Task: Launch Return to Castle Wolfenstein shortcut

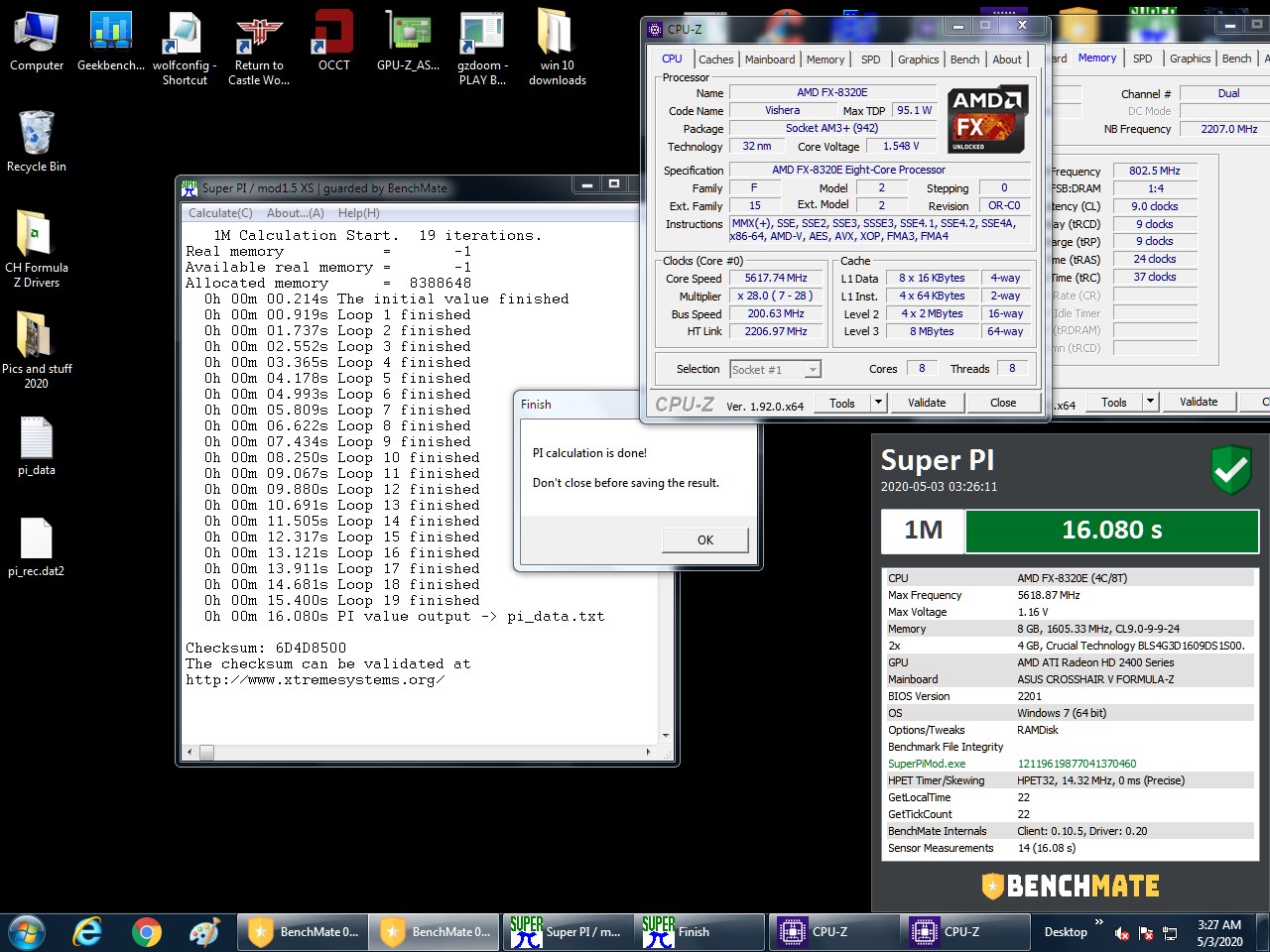Action: point(259,48)
